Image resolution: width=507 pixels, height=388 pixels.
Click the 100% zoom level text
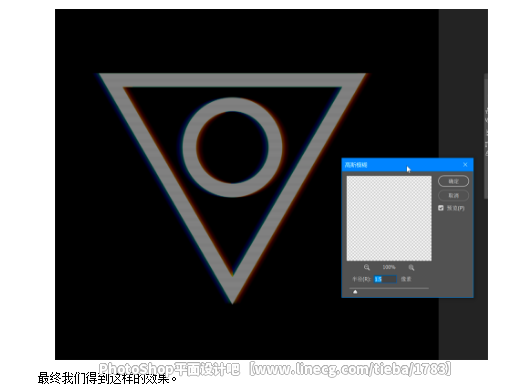(389, 267)
